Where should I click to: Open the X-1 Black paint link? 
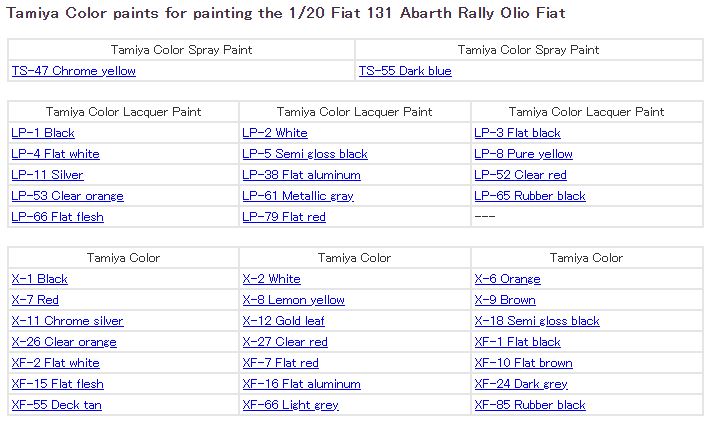point(39,279)
